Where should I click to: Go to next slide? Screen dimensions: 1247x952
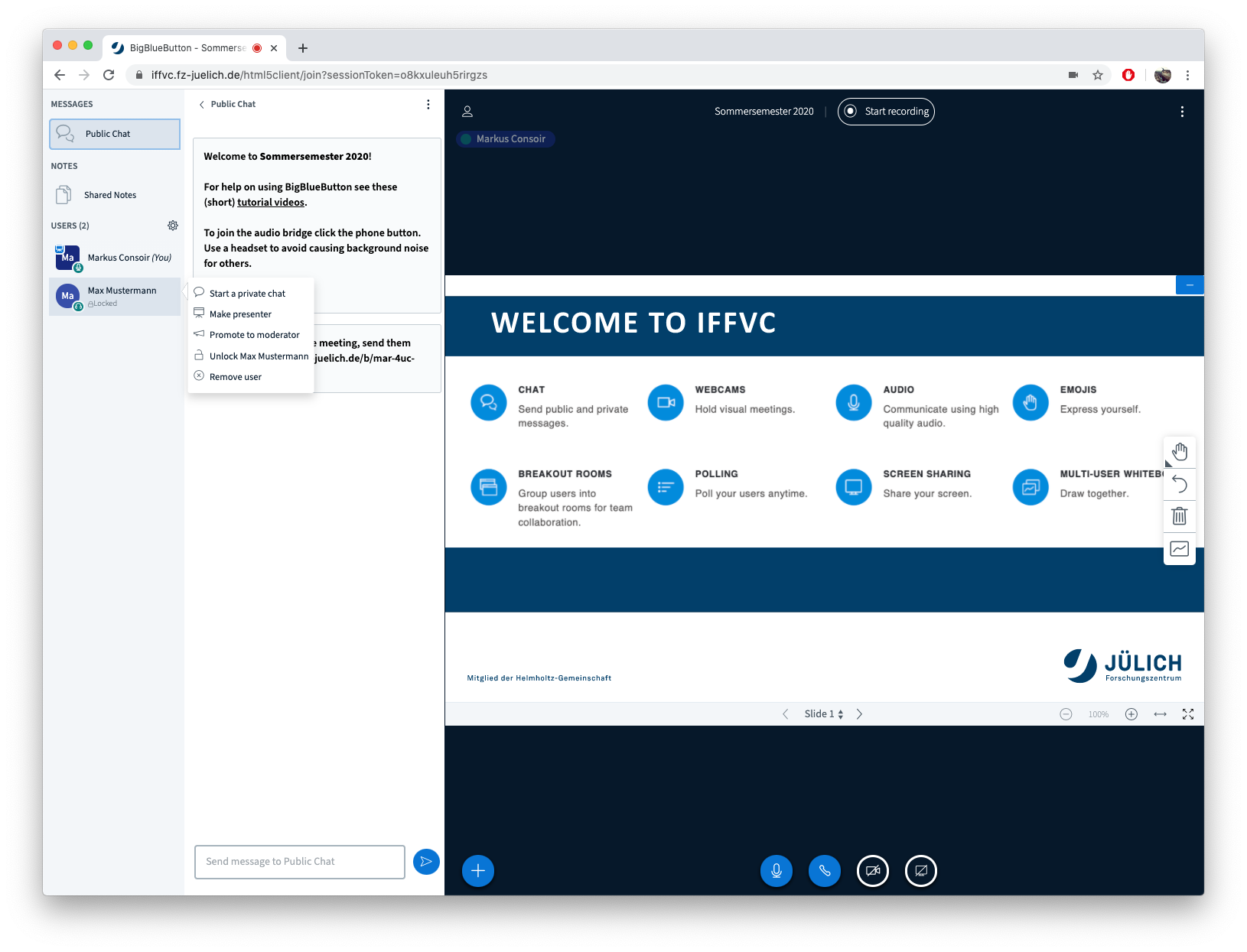[859, 714]
